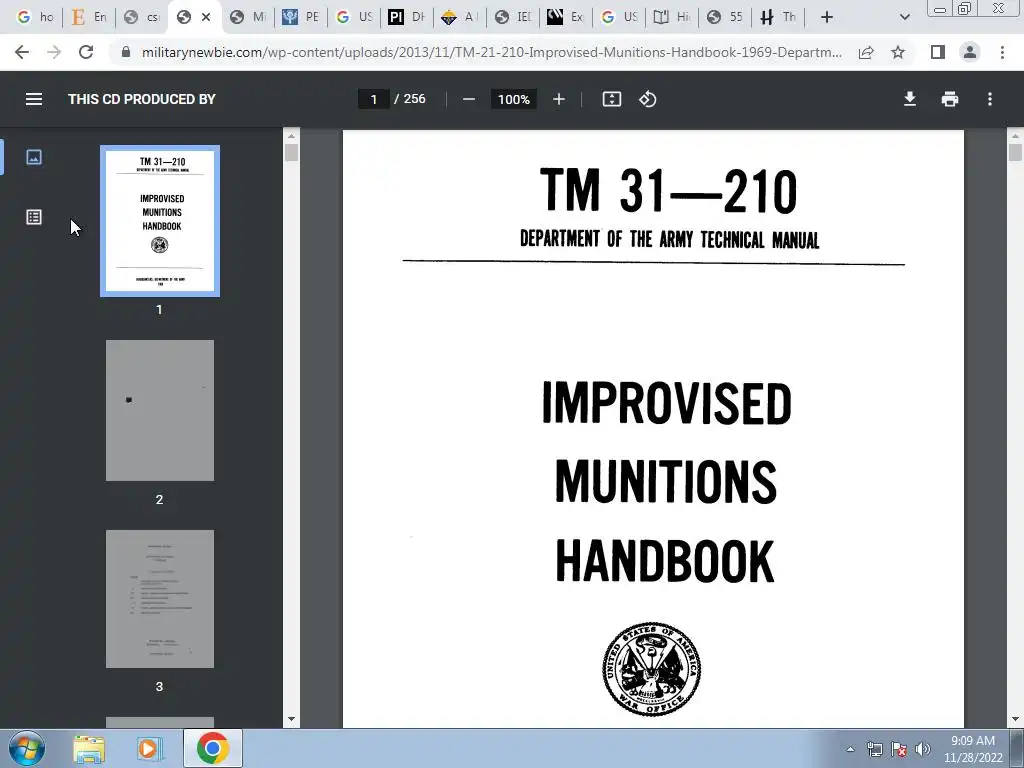
Task: Open Windows Start menu
Action: pyautogui.click(x=27, y=748)
